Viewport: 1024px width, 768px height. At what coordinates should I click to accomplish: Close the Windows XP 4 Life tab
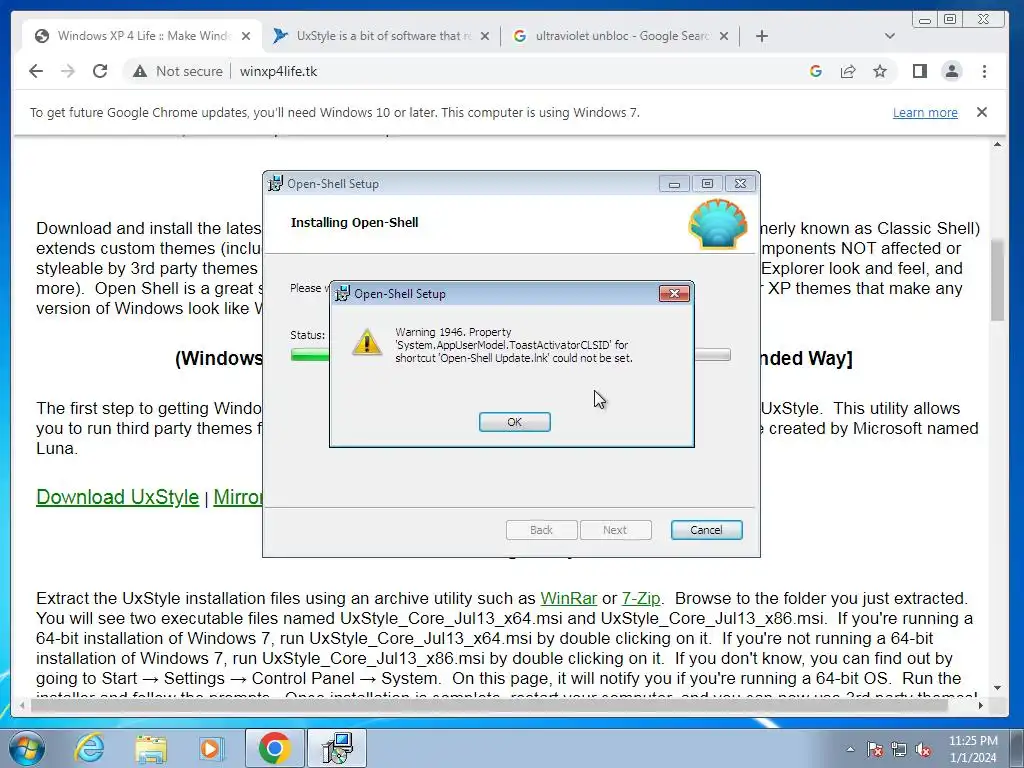click(x=246, y=36)
